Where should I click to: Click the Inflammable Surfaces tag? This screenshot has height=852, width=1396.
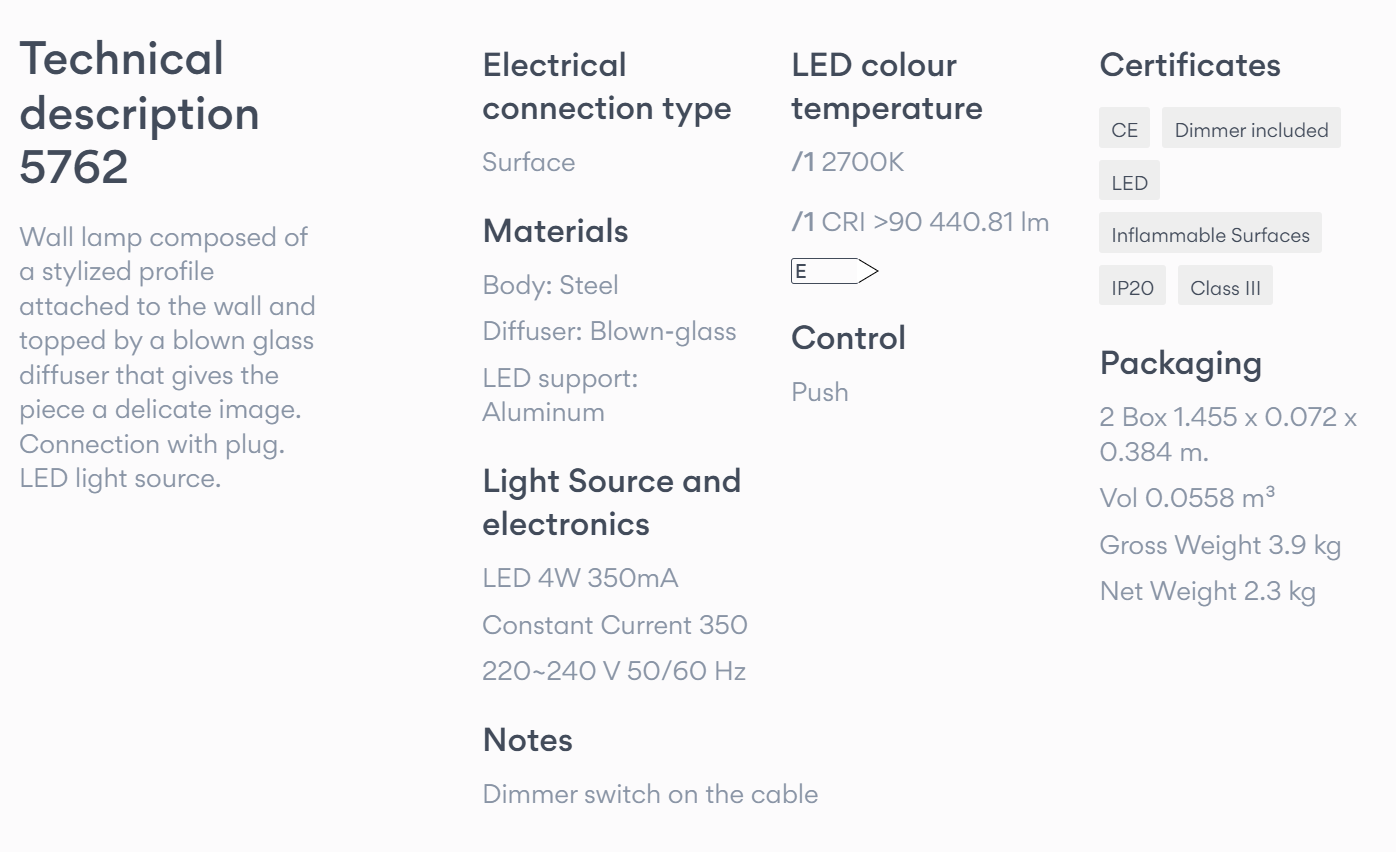(x=1210, y=234)
